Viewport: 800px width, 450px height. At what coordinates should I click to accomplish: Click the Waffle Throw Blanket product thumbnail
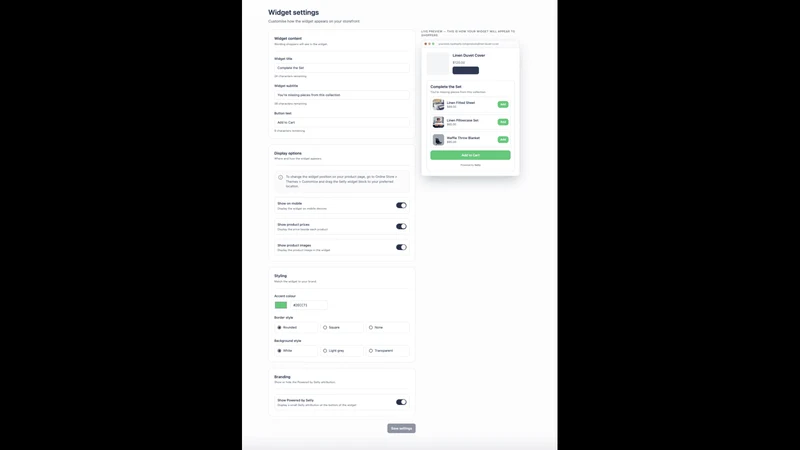(x=438, y=139)
